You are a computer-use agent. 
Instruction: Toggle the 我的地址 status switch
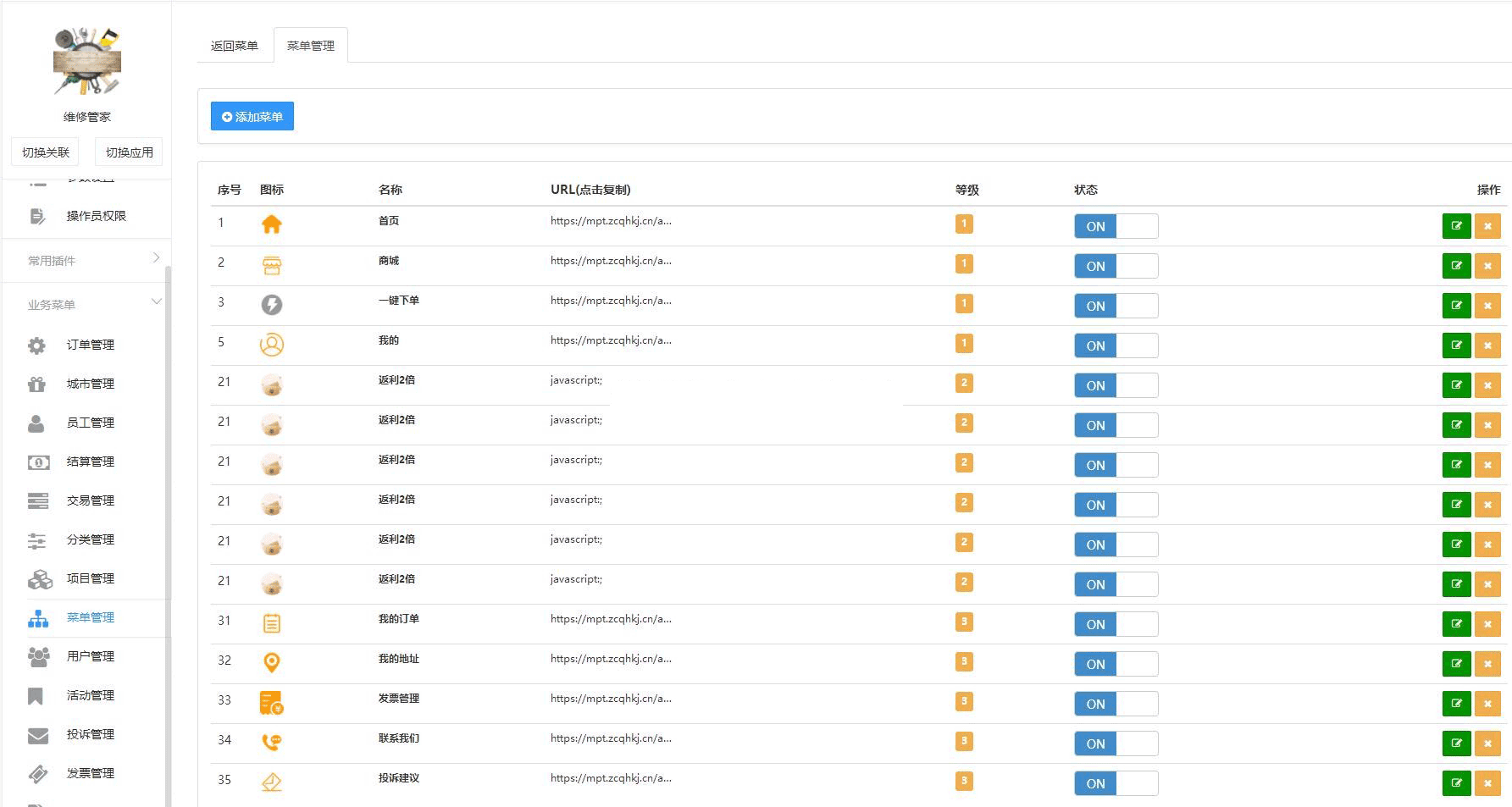pos(1116,664)
